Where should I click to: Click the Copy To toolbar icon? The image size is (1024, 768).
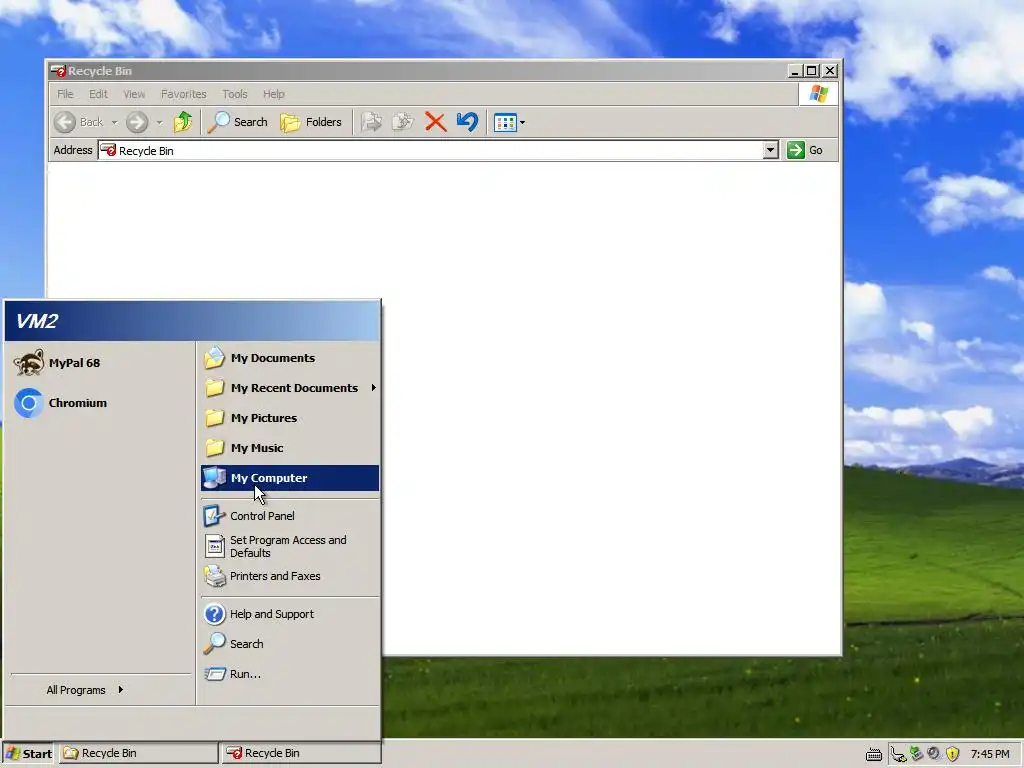[403, 122]
